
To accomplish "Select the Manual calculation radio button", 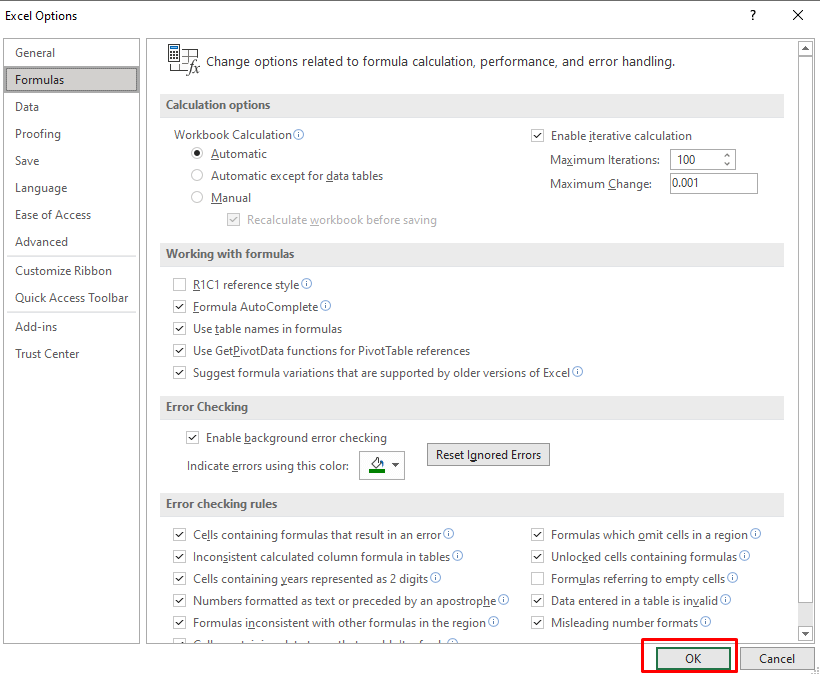I will pos(197,198).
